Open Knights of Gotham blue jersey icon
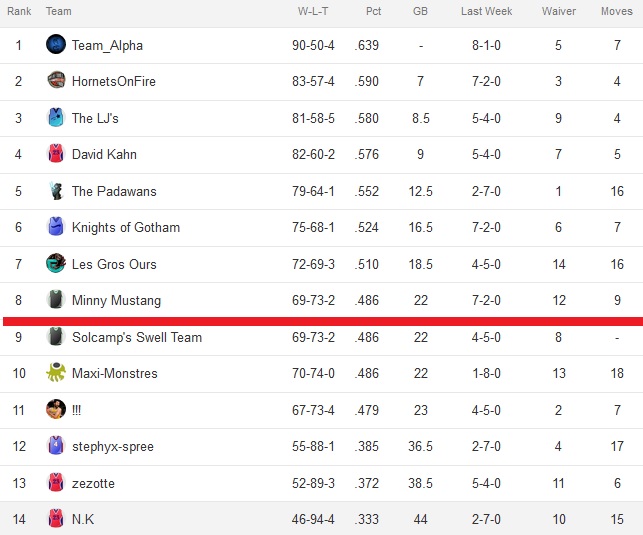643x535 pixels. click(x=56, y=227)
